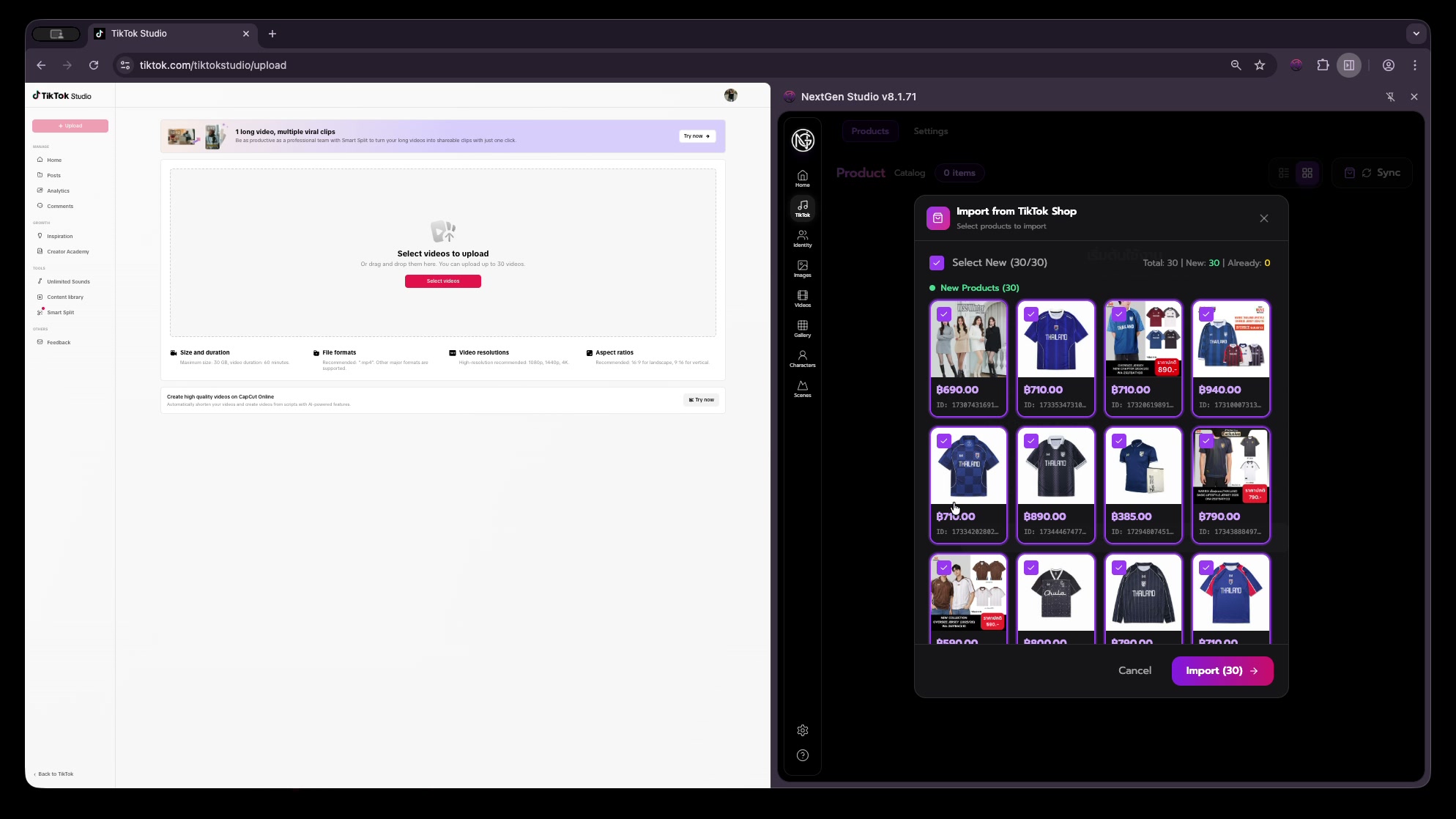Open Inspiration in TikTok Studio sidebar
This screenshot has width=1456, height=819.
[60, 236]
